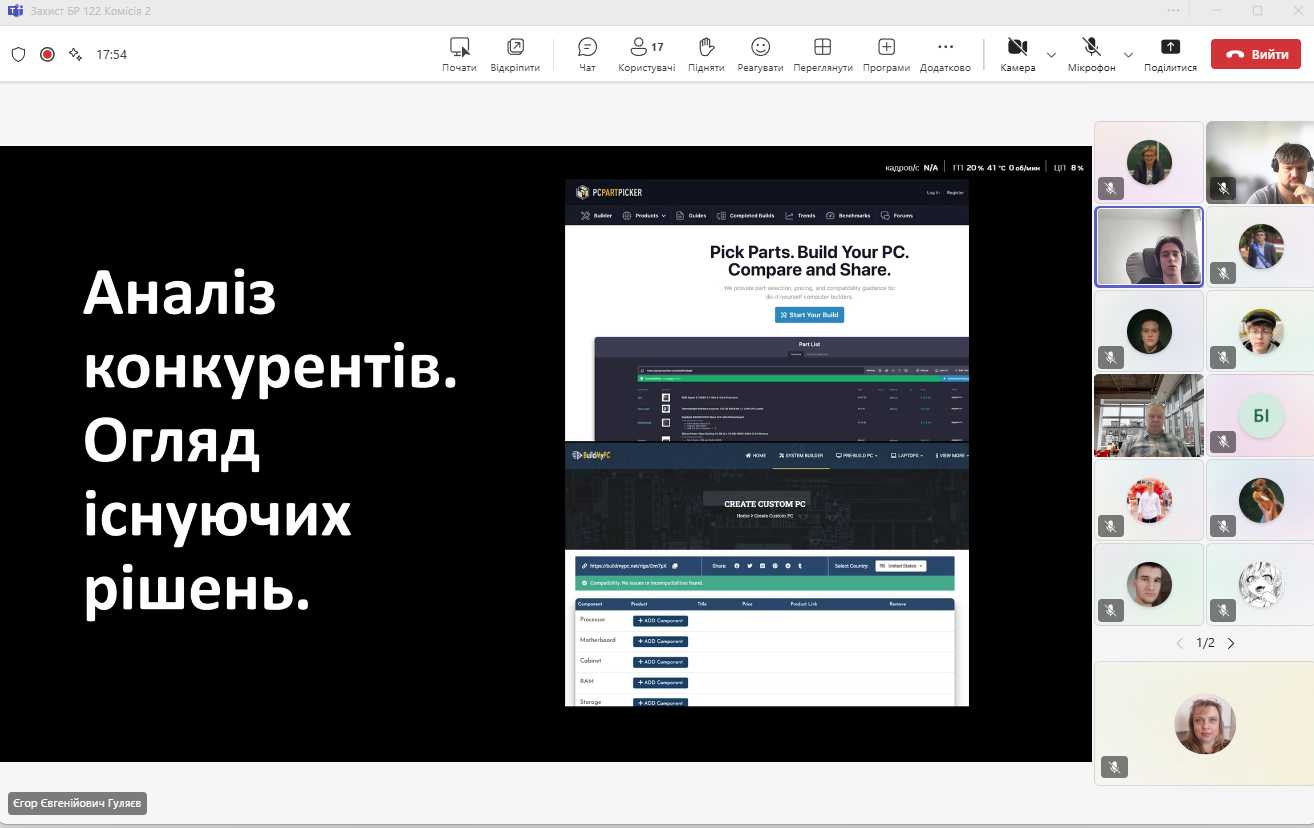
Task: Open the meeting chat panel
Action: 587,54
